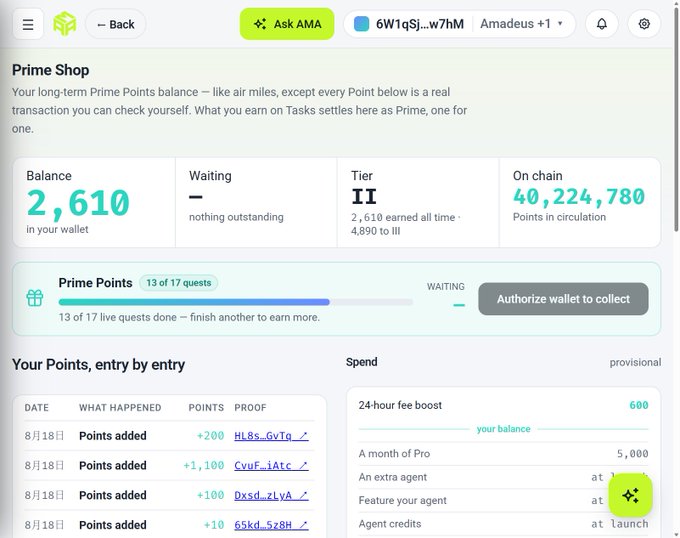Select the 24-hour fee boost item

coord(503,405)
